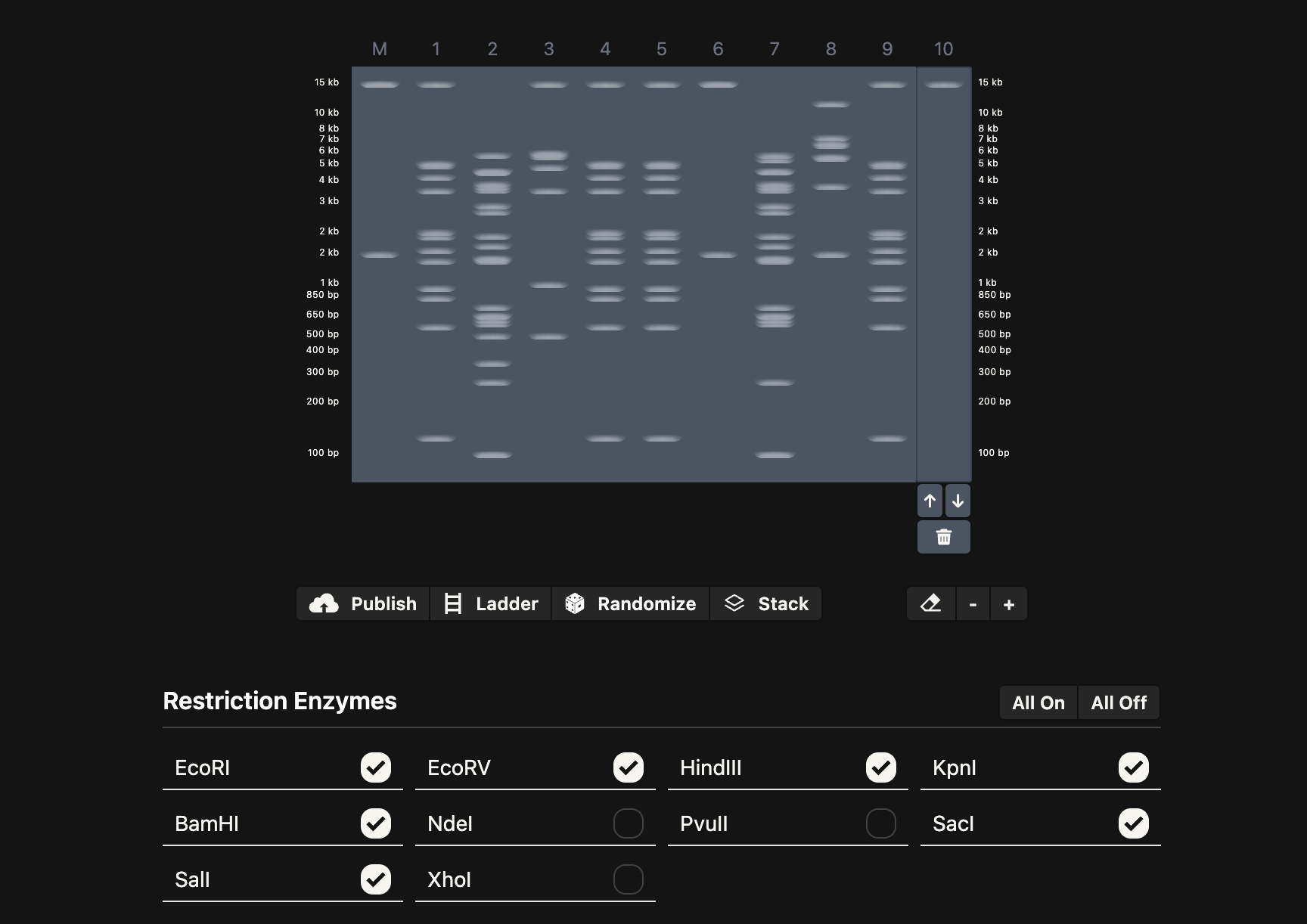Delete lane 10 with the trash icon
The image size is (1307, 924).
tap(943, 537)
